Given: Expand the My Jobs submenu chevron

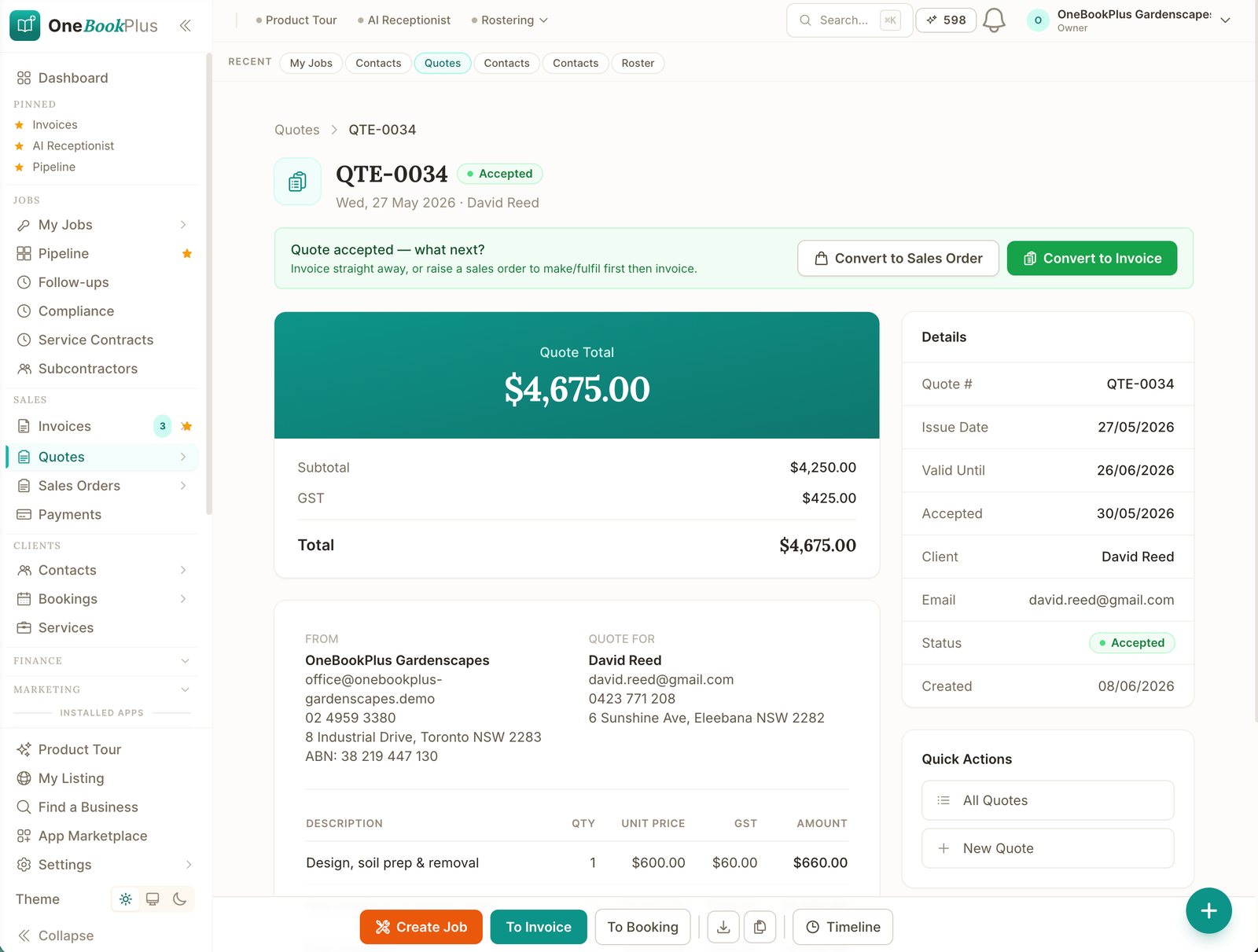Looking at the screenshot, I should pos(183,225).
